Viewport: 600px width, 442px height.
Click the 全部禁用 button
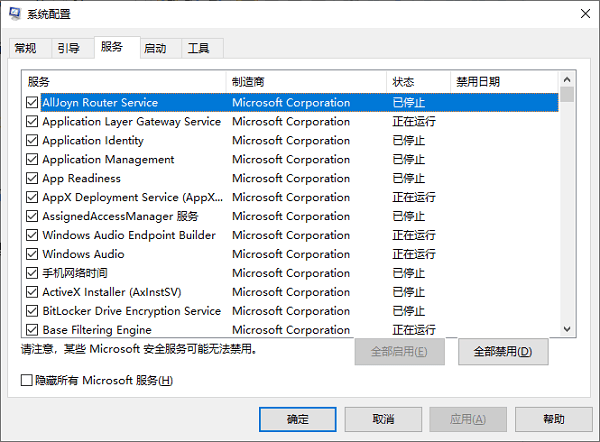pyautogui.click(x=503, y=352)
